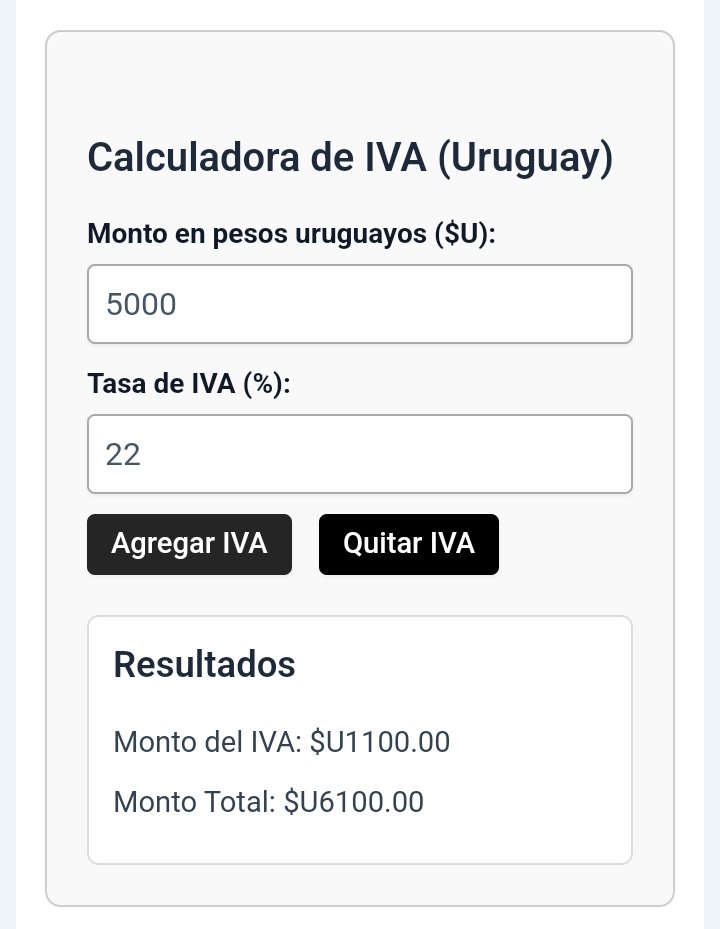Click the (%) symbol in rate label

point(267,383)
